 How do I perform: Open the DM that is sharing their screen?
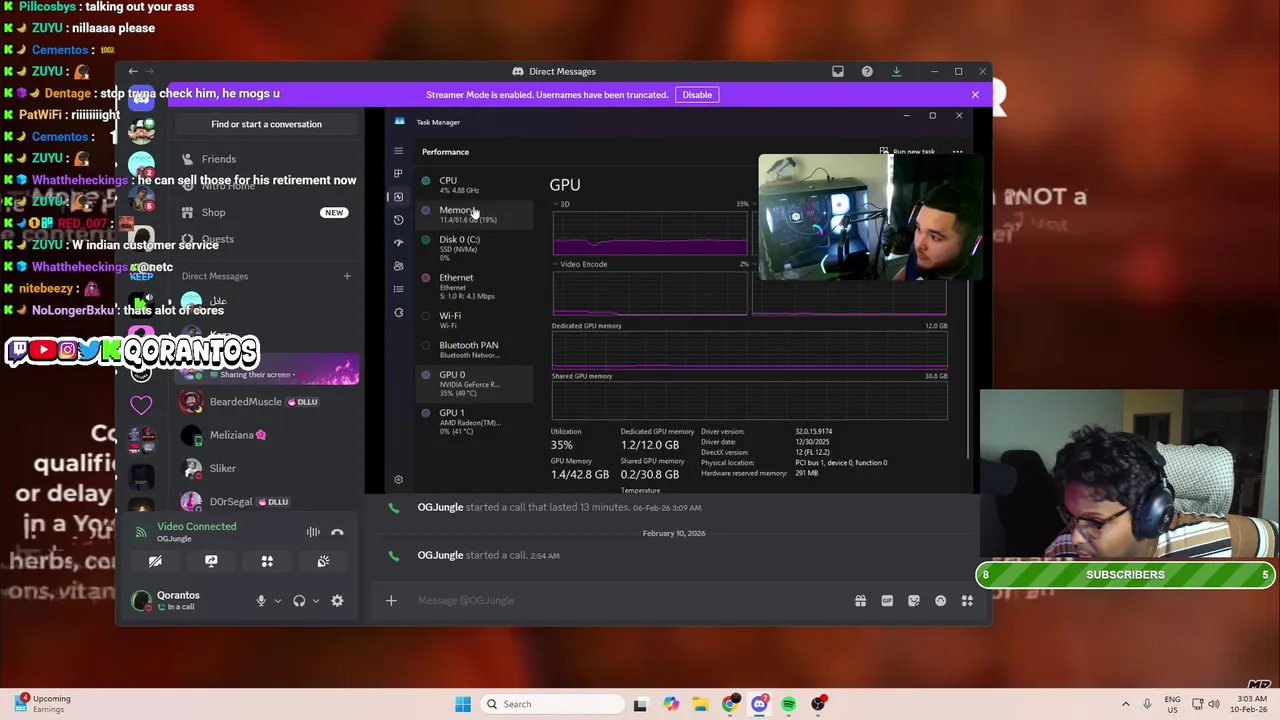[266, 370]
